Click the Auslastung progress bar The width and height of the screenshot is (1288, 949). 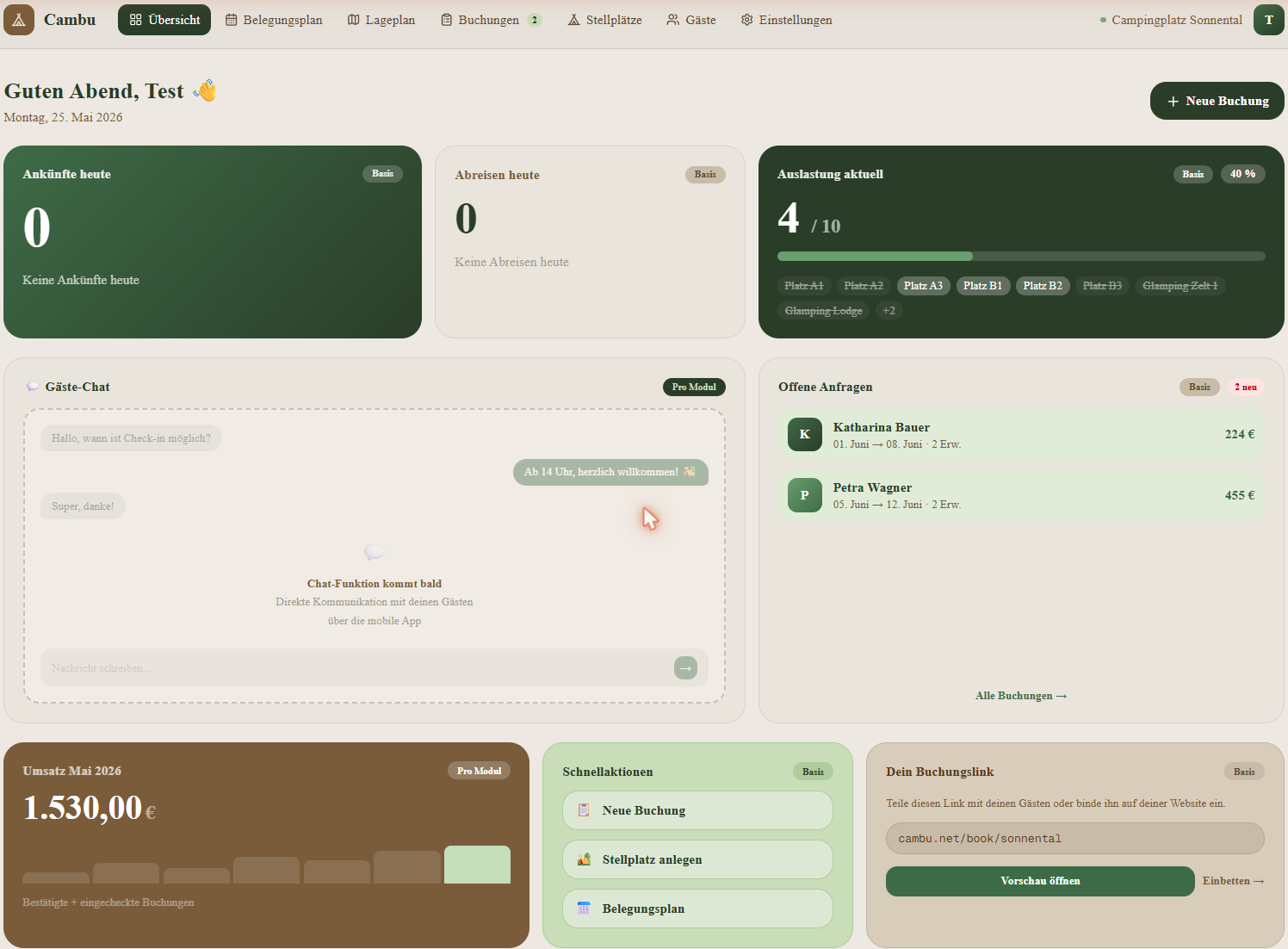click(x=1021, y=256)
